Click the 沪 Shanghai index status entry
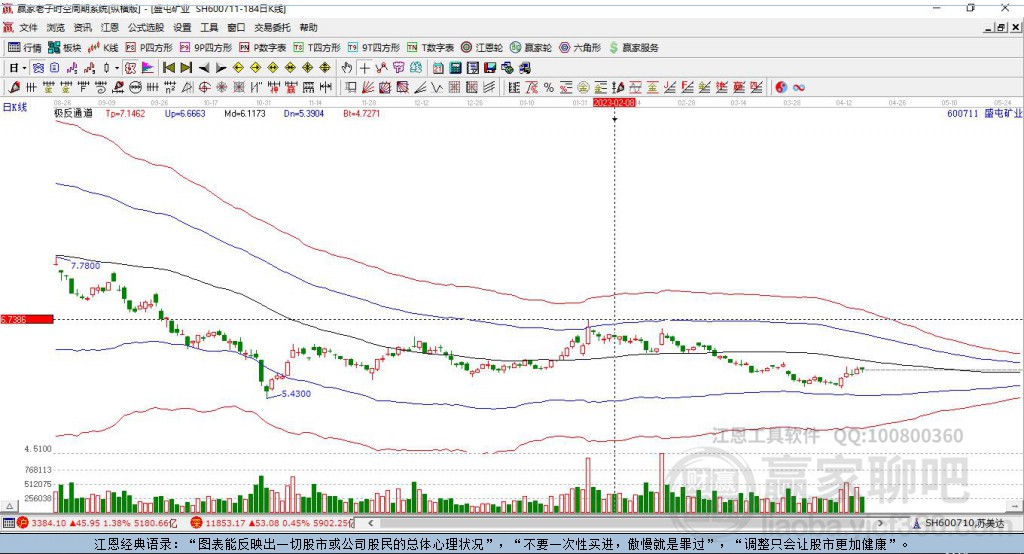Viewport: 1024px width, 554px height. click(x=97, y=523)
